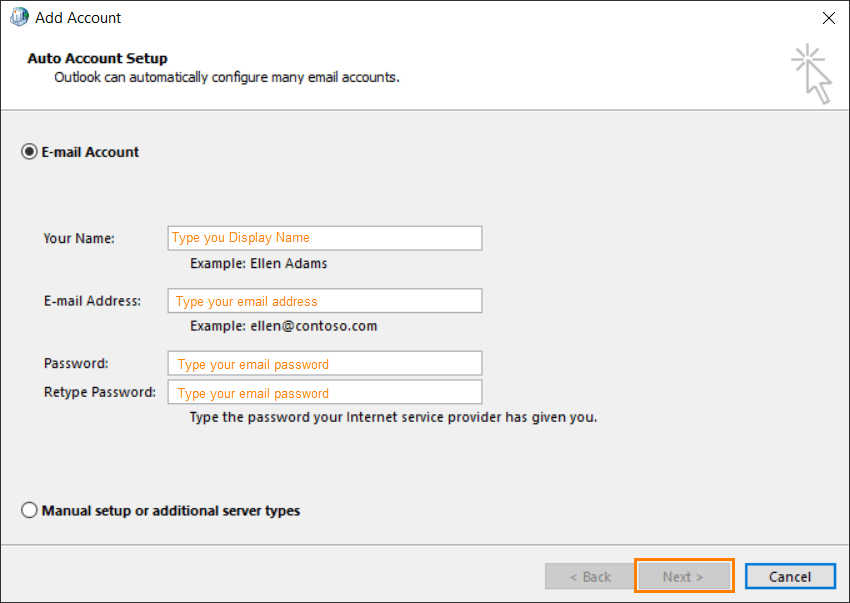Image resolution: width=850 pixels, height=603 pixels.
Task: Click the Password entry field
Action: 324,363
